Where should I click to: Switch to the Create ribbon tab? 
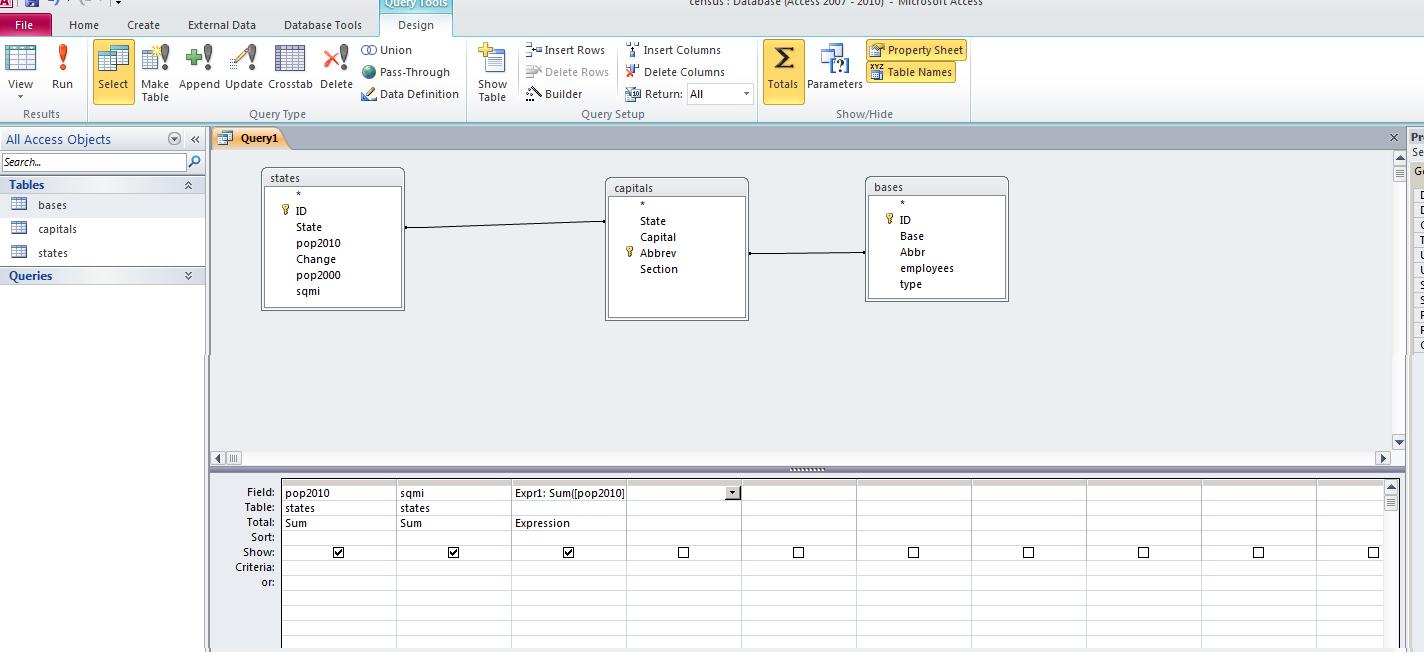pos(143,25)
